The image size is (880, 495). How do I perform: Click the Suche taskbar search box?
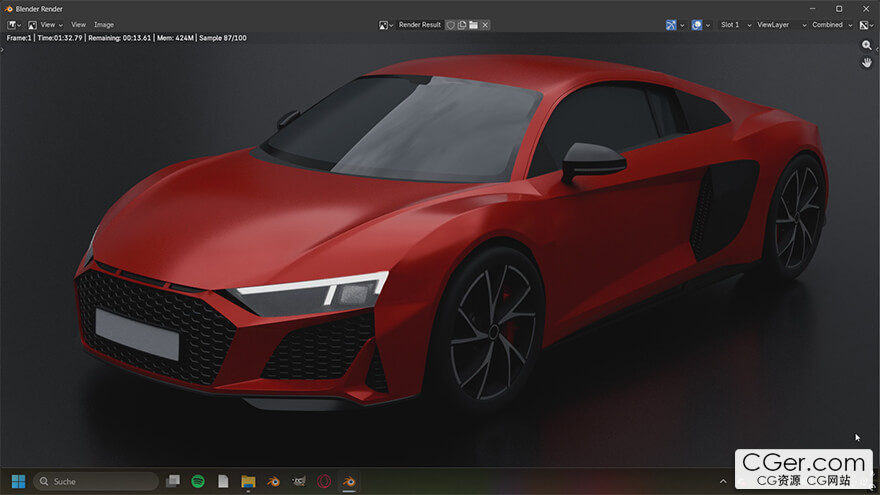point(96,481)
